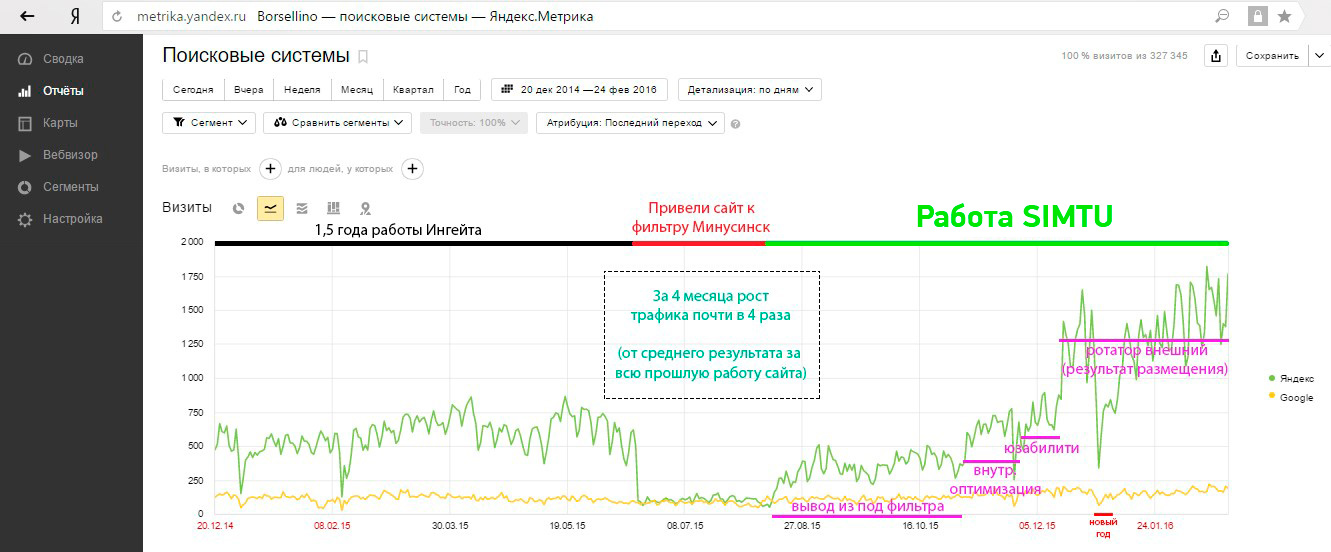This screenshot has height=552, width=1331.
Task: Switch the chart to pie view
Action: (238, 208)
